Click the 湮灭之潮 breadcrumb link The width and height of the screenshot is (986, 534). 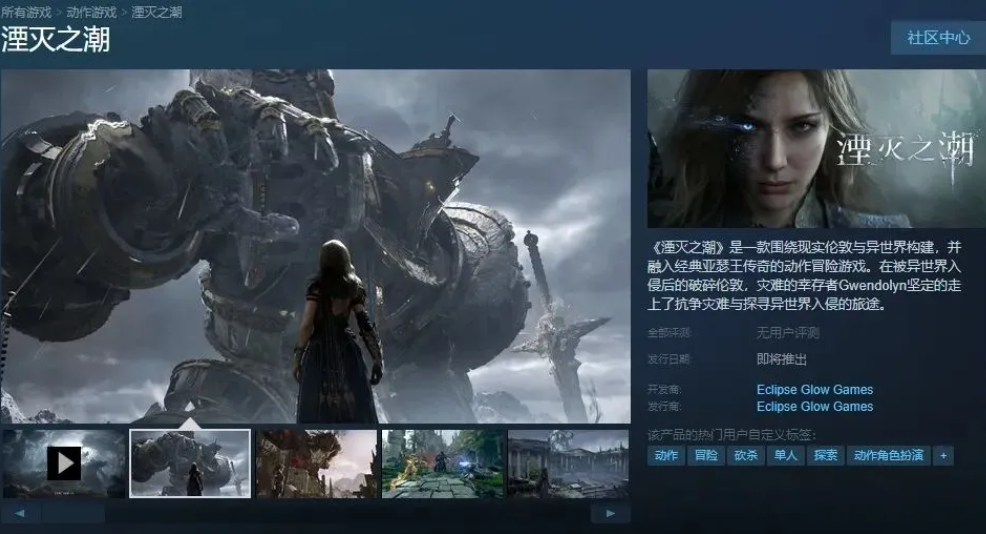coord(157,12)
